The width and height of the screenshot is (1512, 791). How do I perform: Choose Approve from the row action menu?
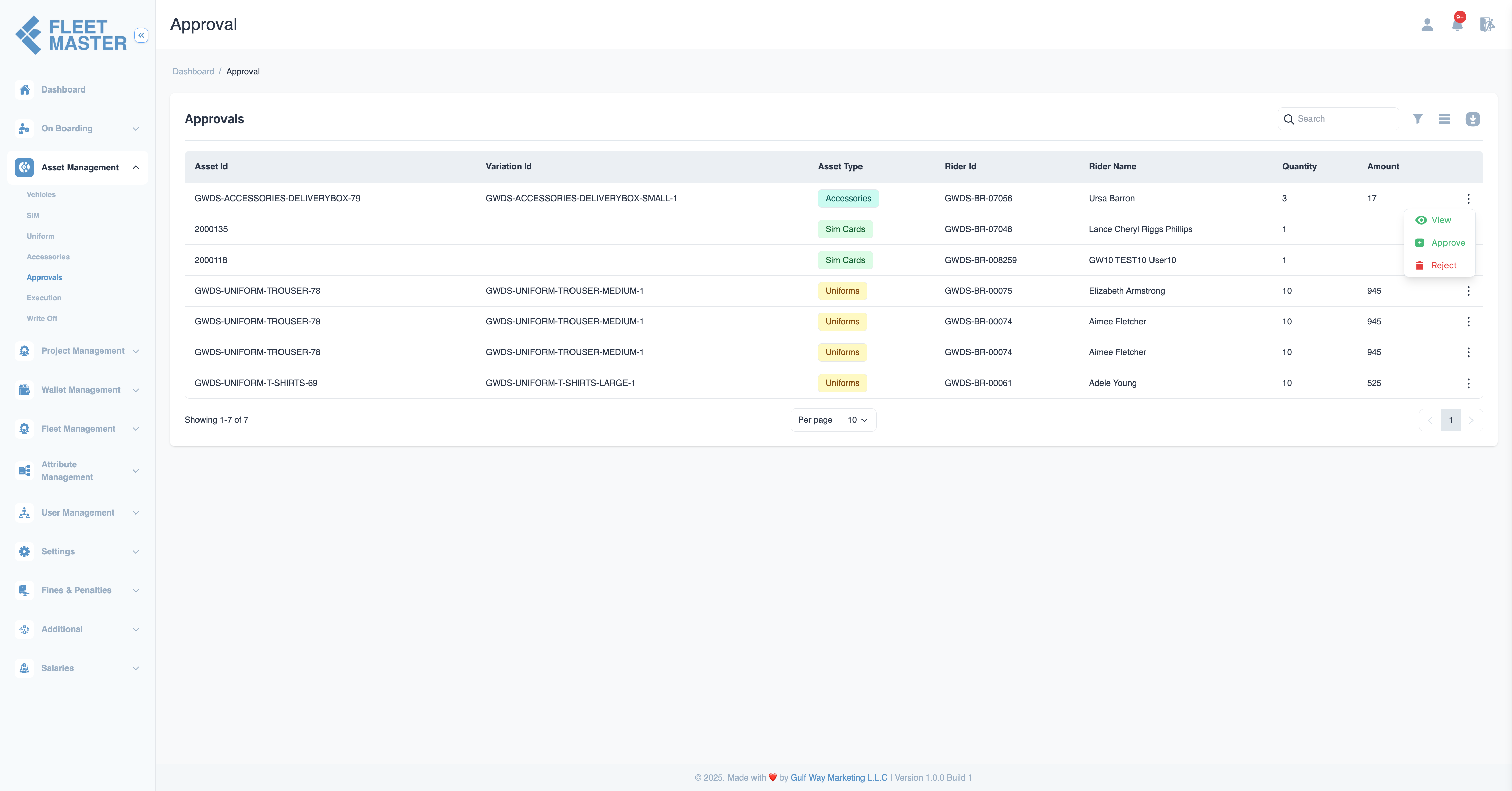pyautogui.click(x=1440, y=243)
